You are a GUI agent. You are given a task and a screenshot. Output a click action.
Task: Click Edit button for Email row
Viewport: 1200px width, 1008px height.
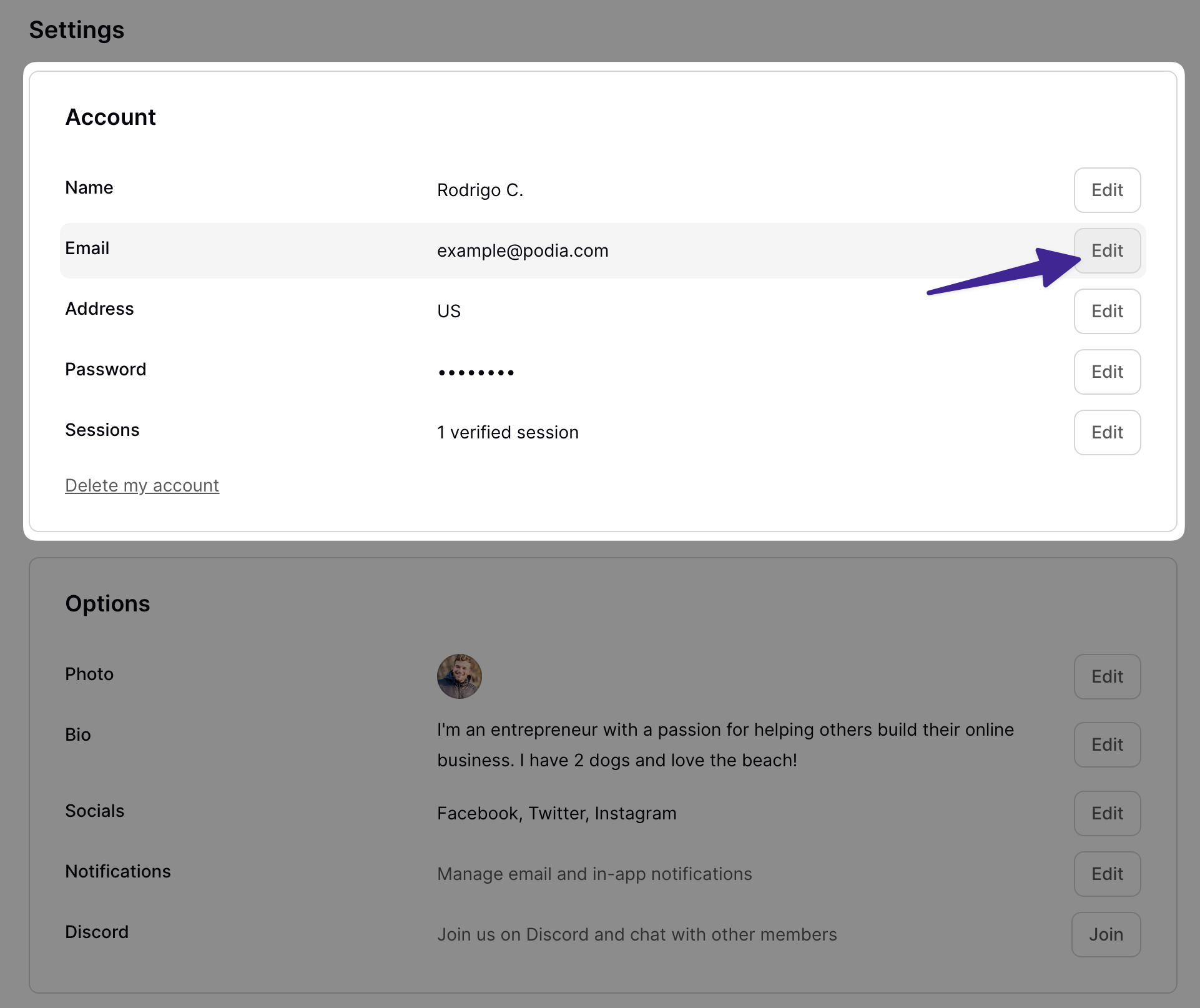(x=1106, y=250)
